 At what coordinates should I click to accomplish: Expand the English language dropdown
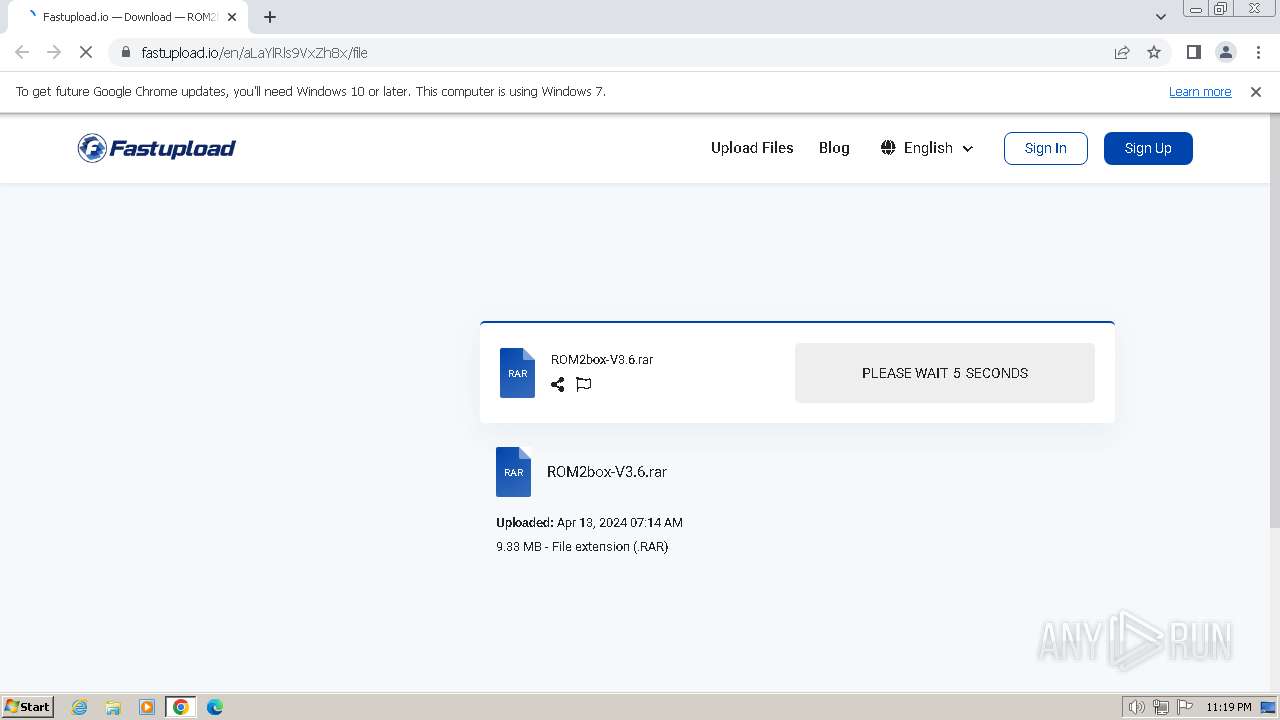[x=927, y=148]
